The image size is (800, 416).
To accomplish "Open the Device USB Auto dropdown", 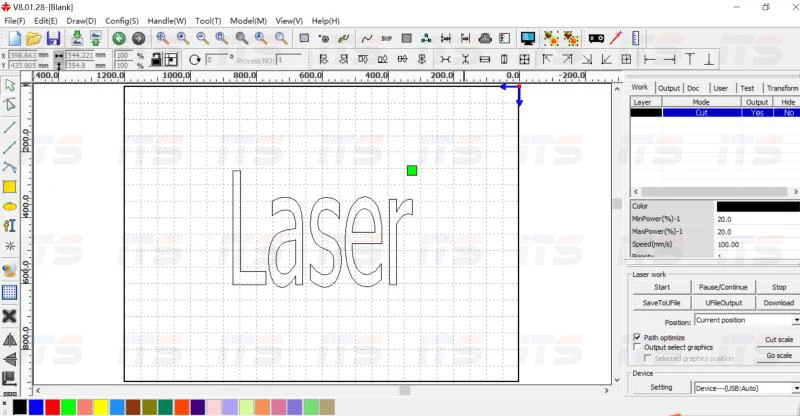I will 746,388.
